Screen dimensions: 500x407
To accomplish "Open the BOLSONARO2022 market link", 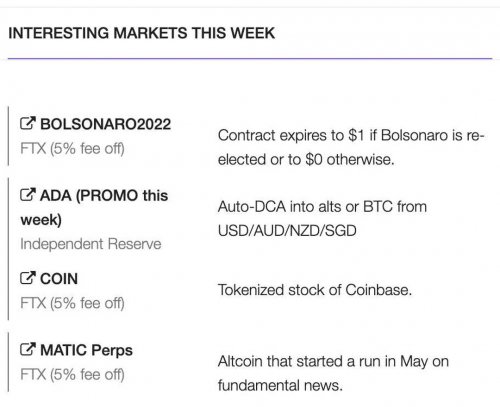I will coord(105,124).
